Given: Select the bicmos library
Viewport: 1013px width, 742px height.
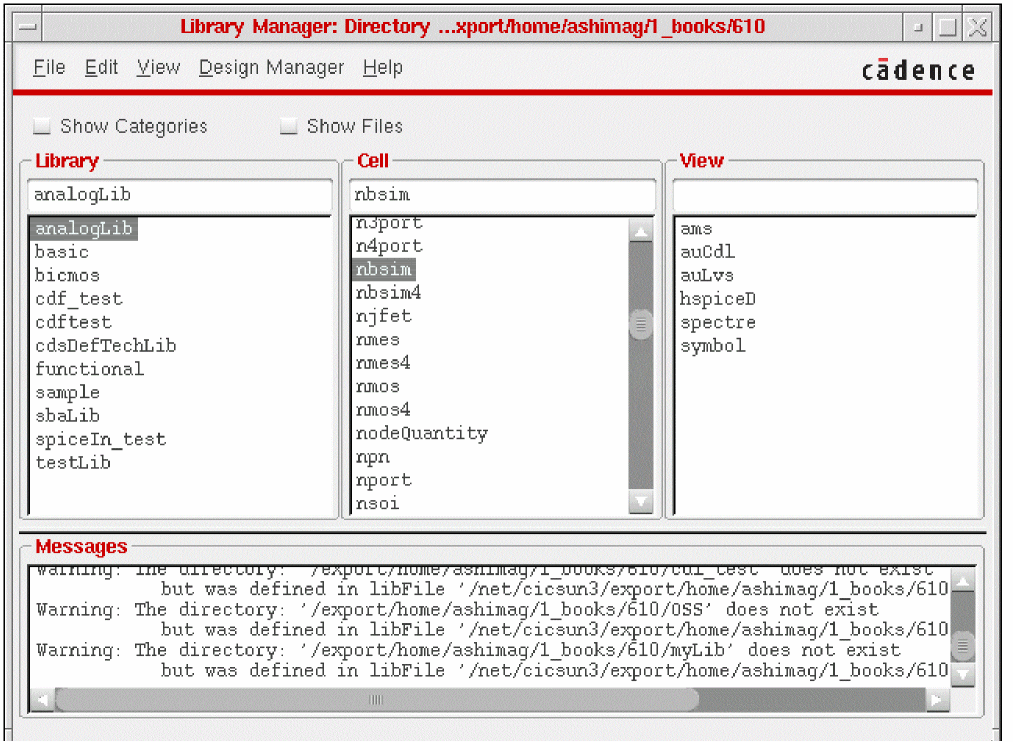Looking at the screenshot, I should click(67, 275).
